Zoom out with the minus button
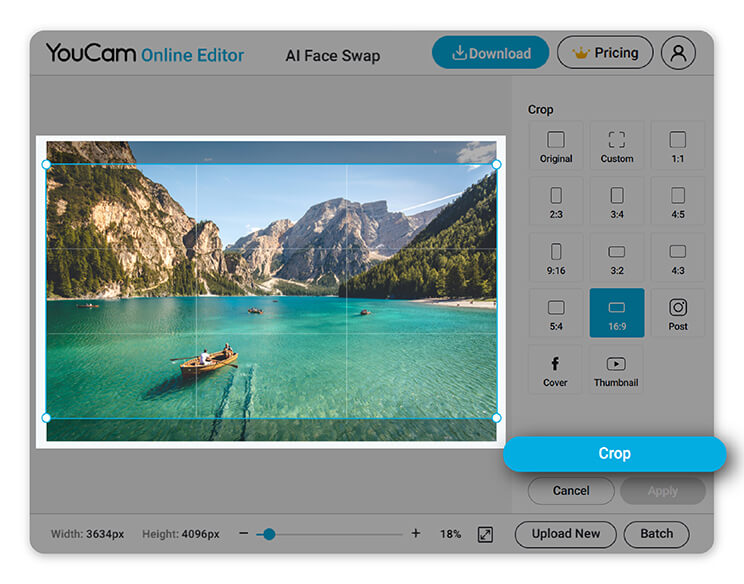 click(244, 533)
